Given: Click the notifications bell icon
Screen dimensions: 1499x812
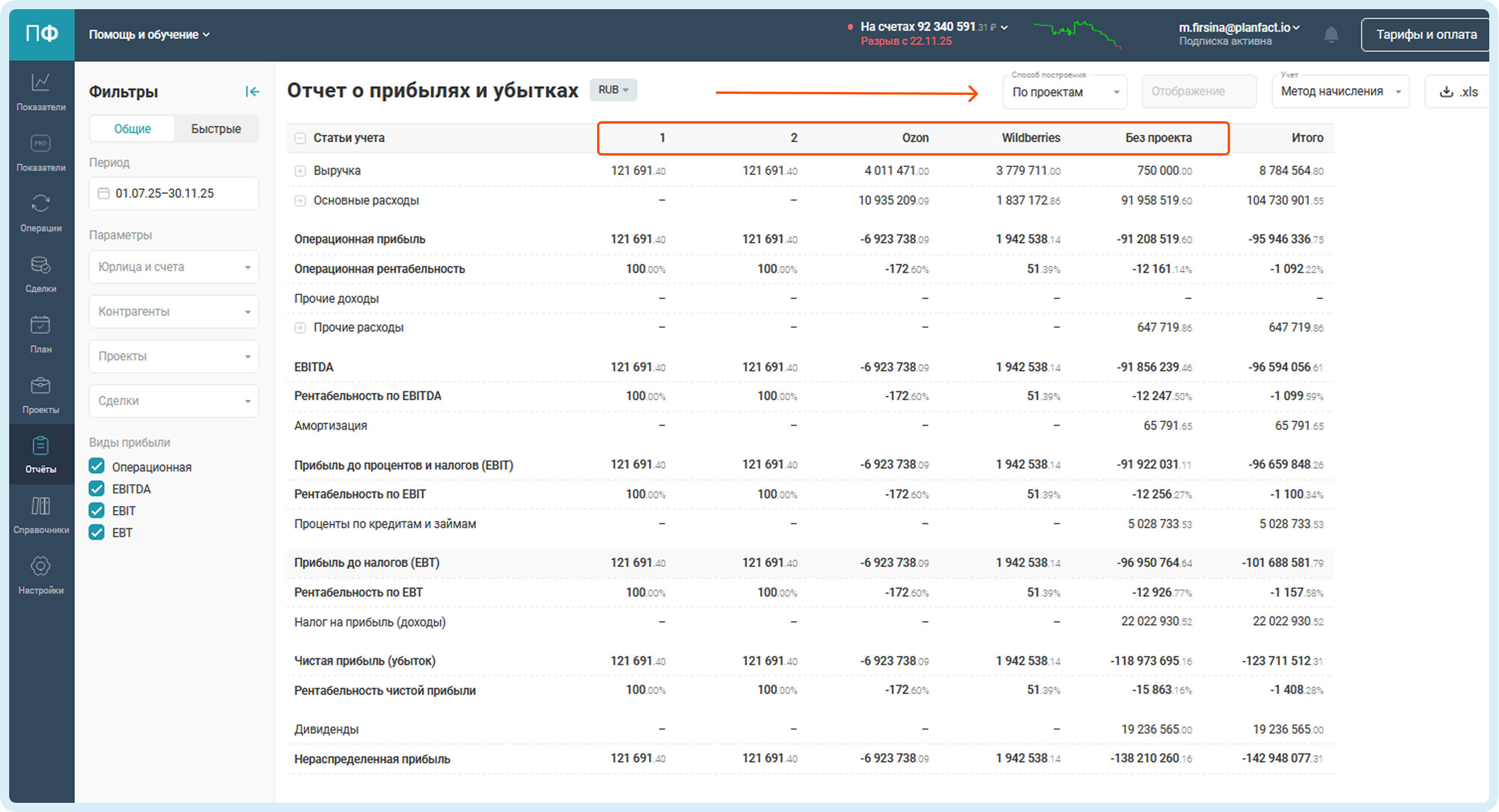Looking at the screenshot, I should (1331, 35).
